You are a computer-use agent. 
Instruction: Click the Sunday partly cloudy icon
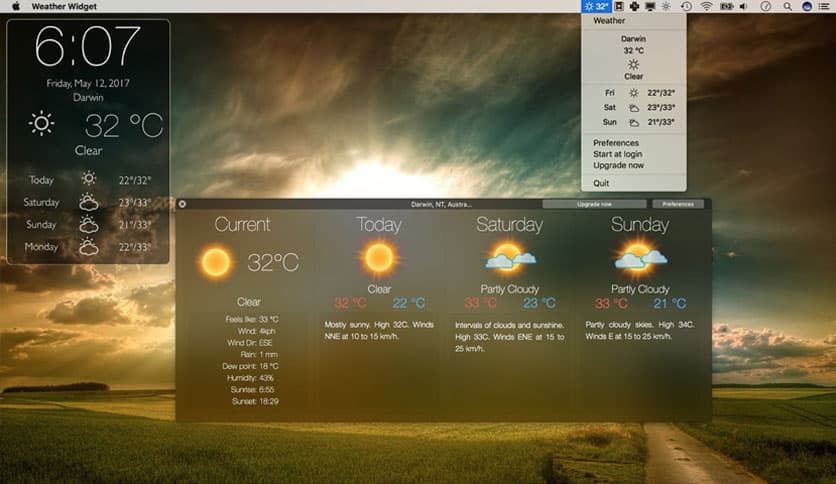tap(640, 258)
